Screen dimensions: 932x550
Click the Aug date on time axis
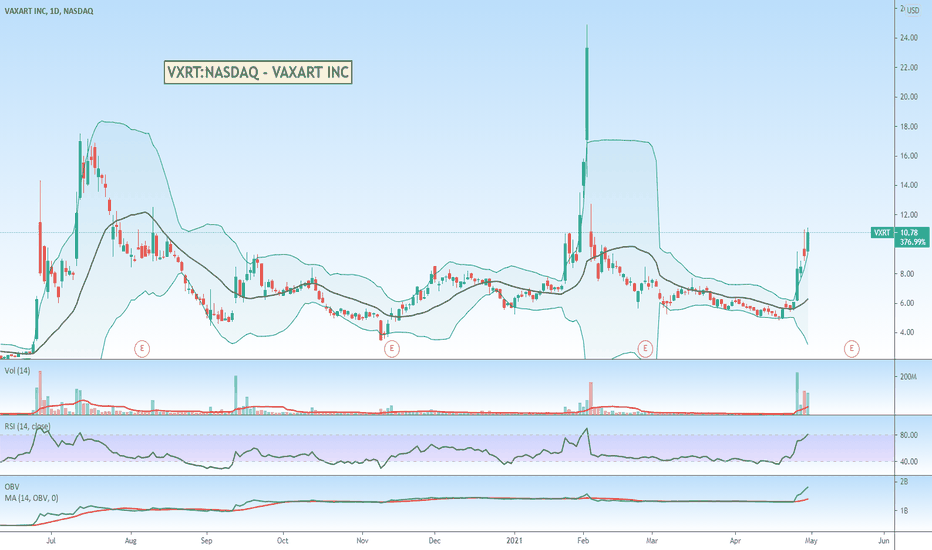(x=131, y=540)
